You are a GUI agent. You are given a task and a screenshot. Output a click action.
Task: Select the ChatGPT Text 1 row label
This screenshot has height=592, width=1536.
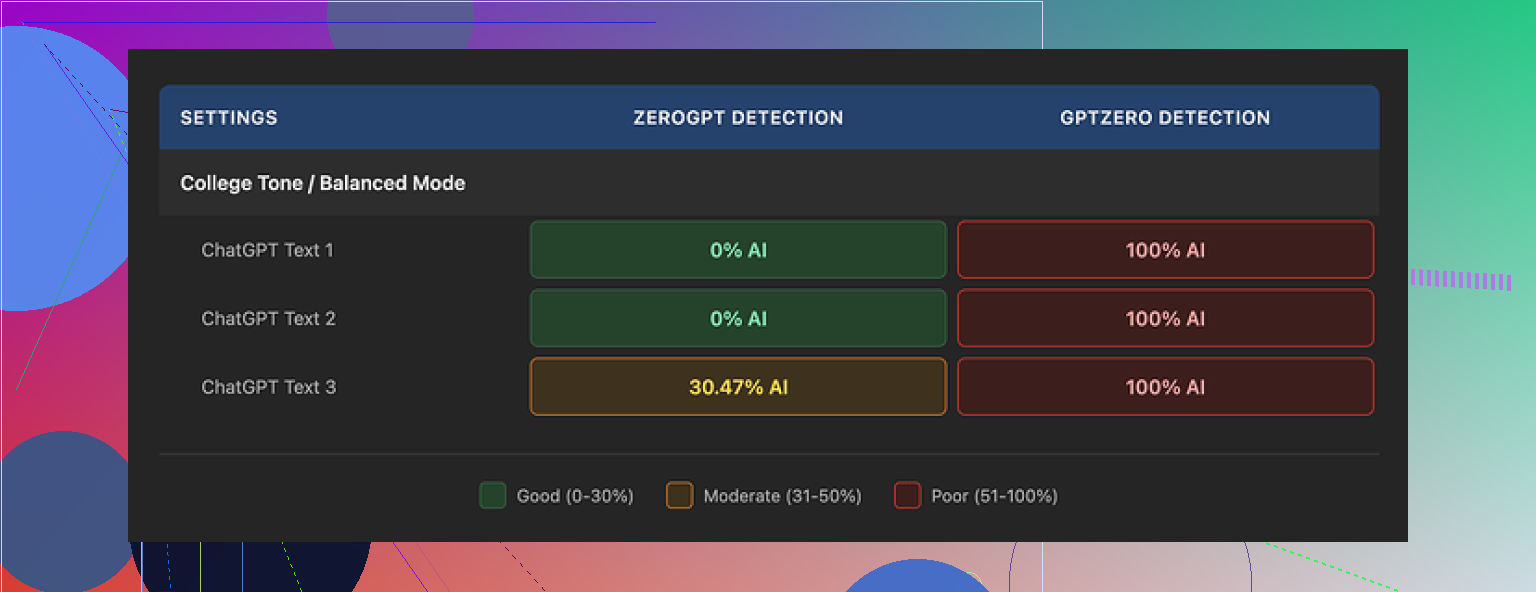point(267,250)
